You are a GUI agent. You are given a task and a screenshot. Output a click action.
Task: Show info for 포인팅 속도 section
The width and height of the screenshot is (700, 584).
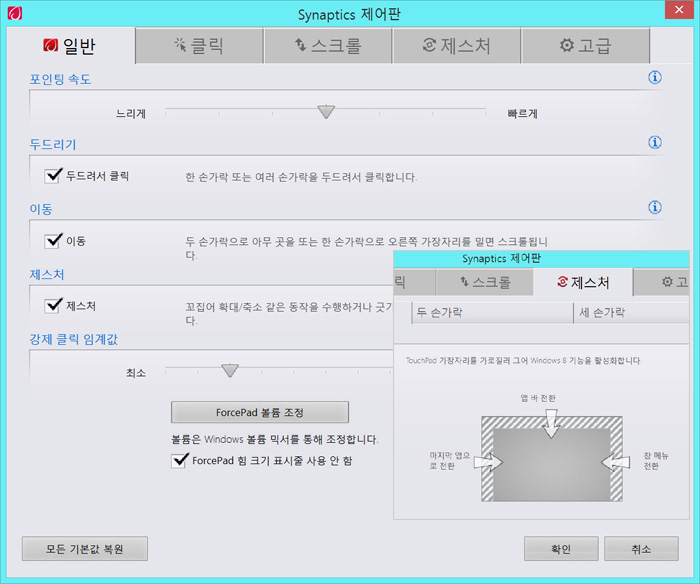[x=654, y=77]
